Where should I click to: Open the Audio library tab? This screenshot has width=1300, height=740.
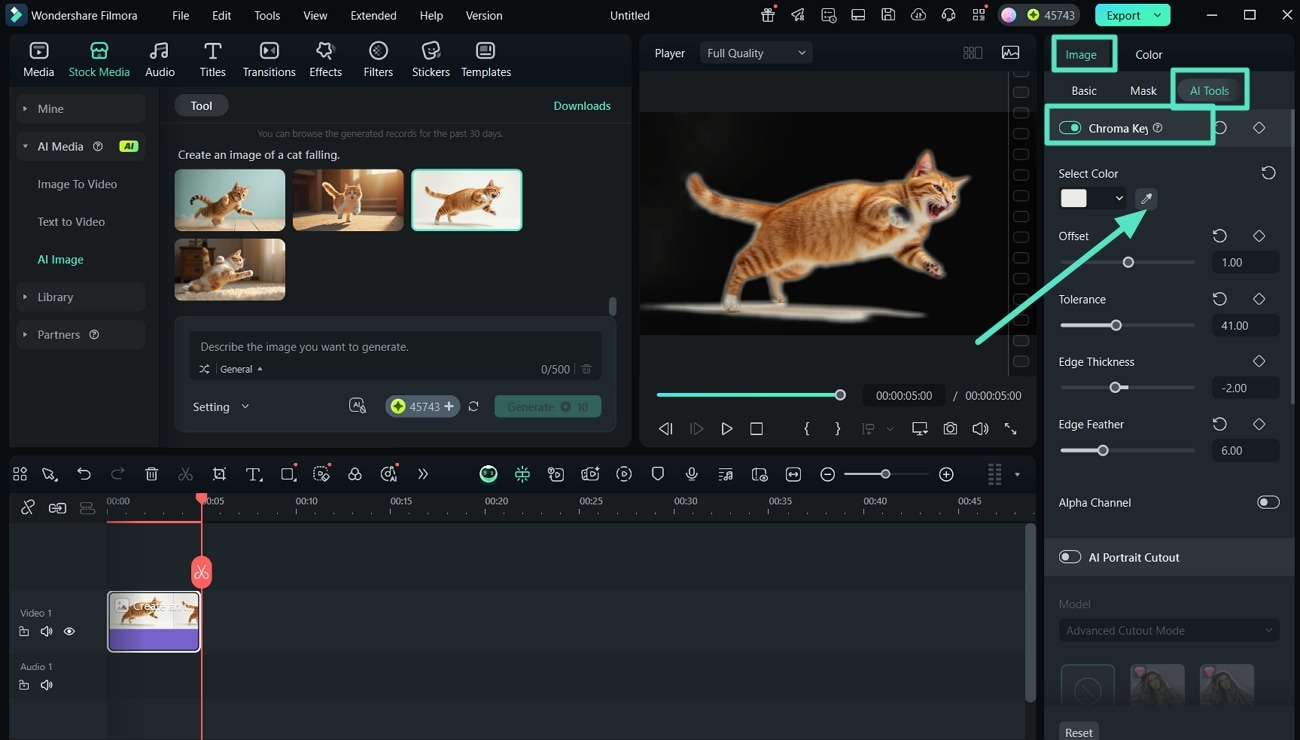click(x=159, y=60)
